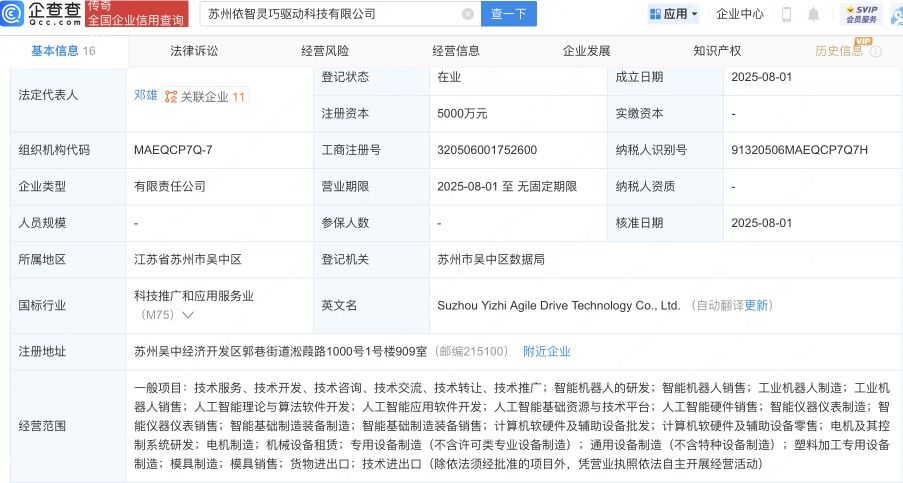Expand the 国标行业 M75 chevron

tap(188, 315)
